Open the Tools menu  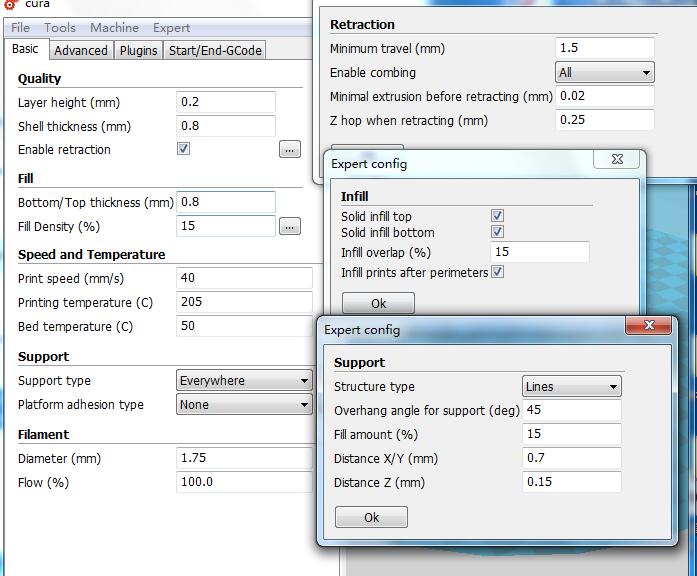tap(60, 28)
